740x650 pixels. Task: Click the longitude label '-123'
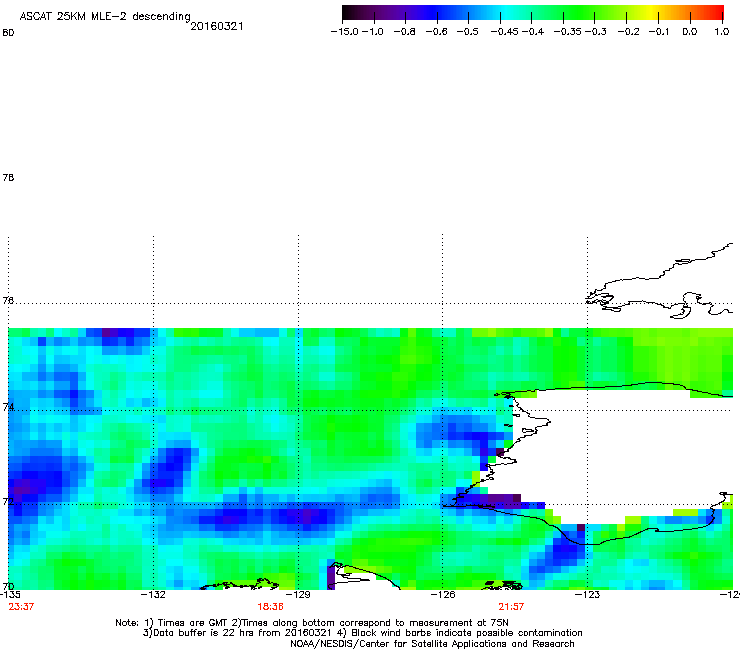click(588, 594)
